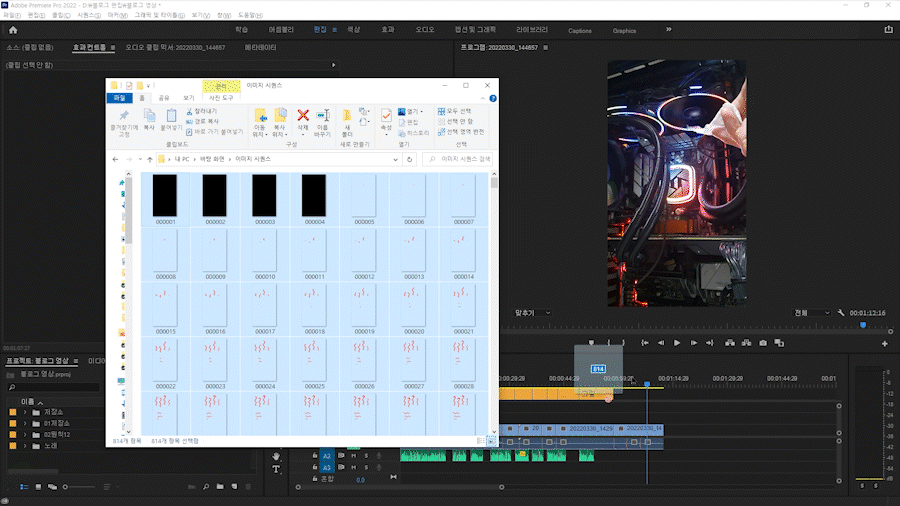Click the Export Frame camera icon

763,343
